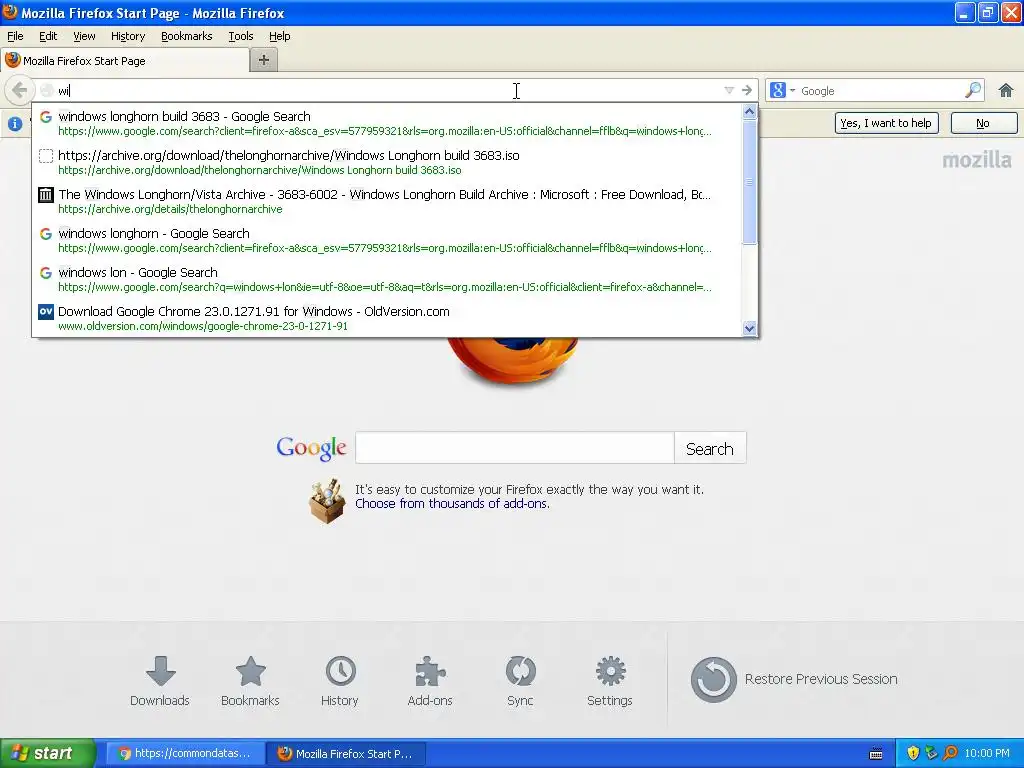The width and height of the screenshot is (1024, 768).
Task: Open the Bookmarks menu
Action: tap(187, 36)
